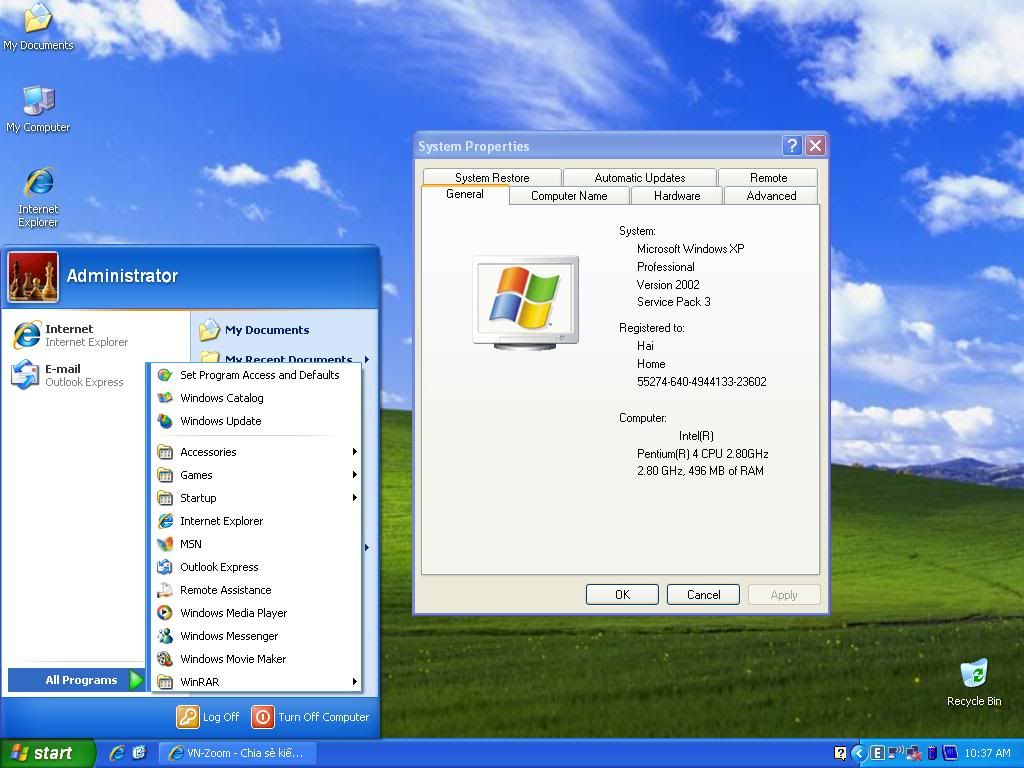This screenshot has width=1024, height=768.
Task: Launch Internet Explorer from Quick Launch
Action: pos(118,753)
